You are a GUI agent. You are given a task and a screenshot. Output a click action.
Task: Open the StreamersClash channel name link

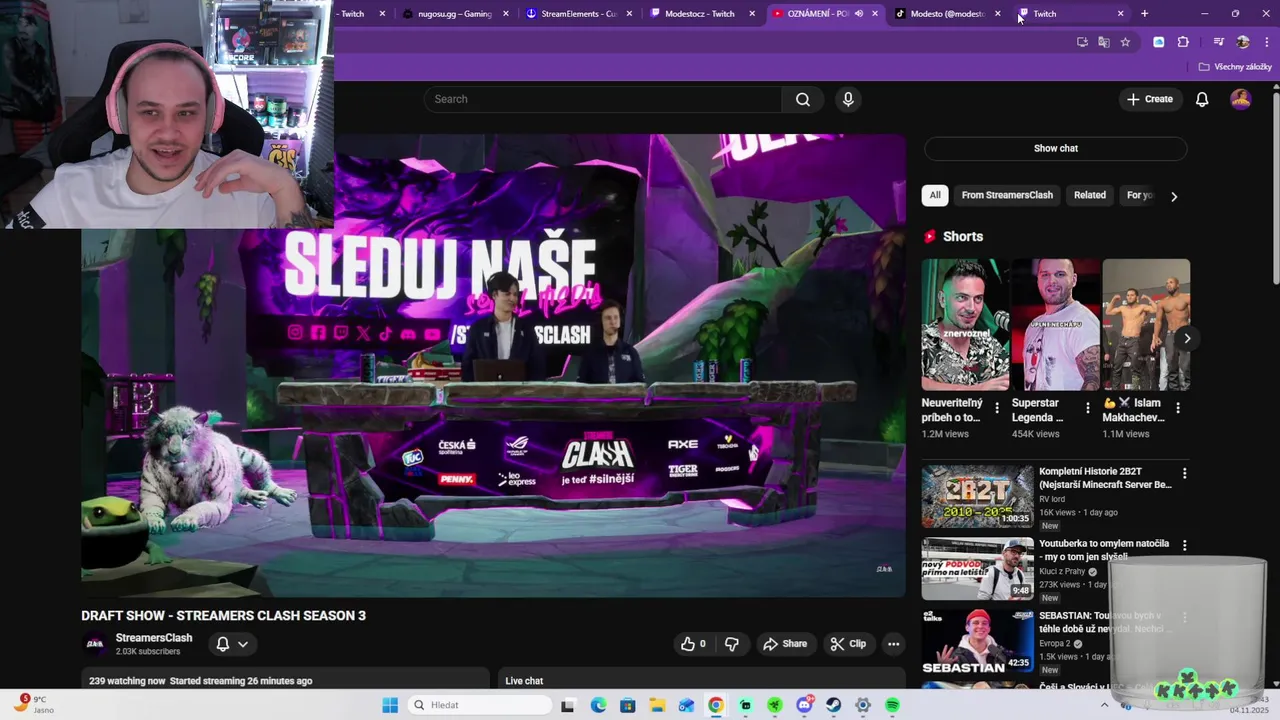pyautogui.click(x=154, y=638)
